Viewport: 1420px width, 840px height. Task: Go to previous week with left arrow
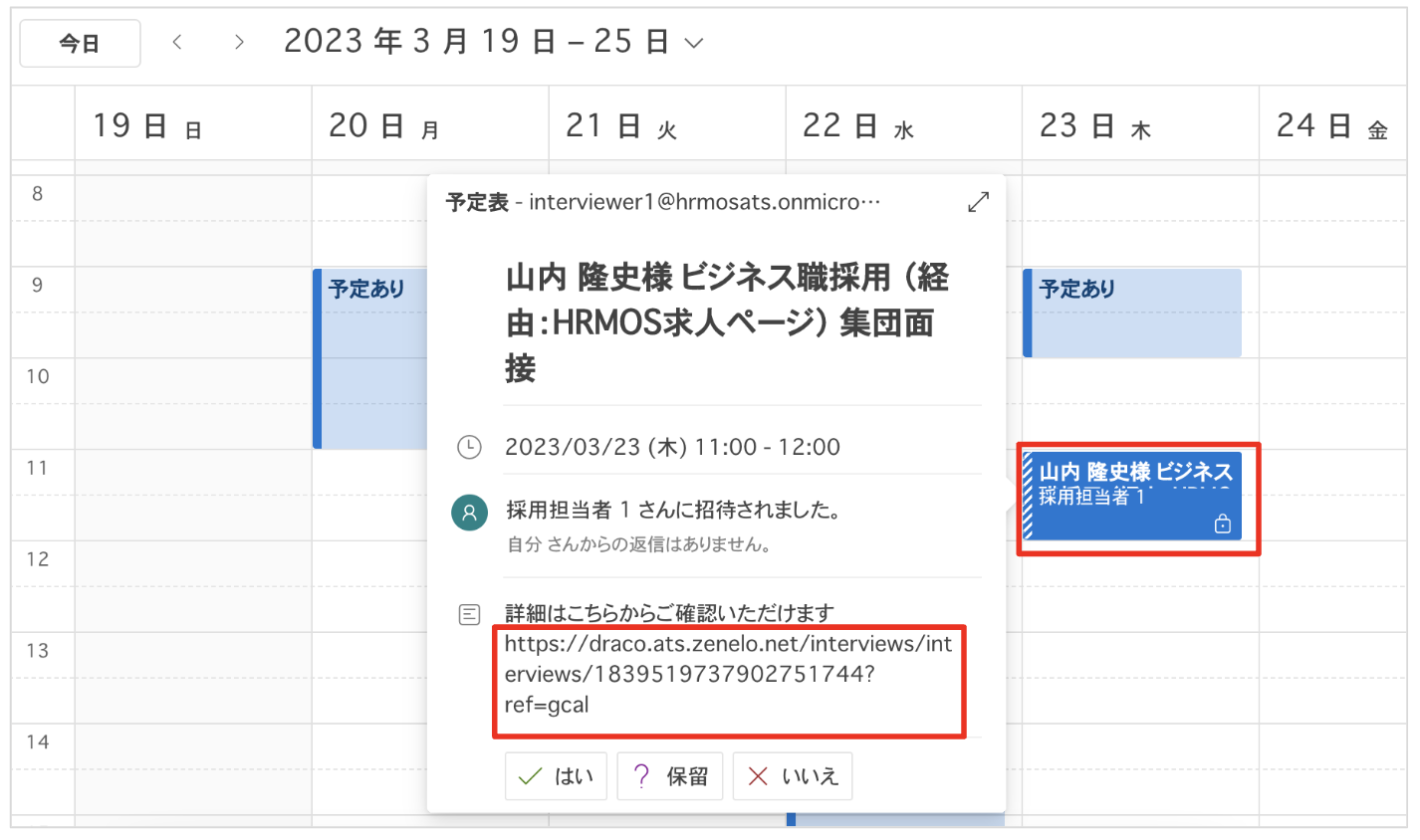coord(177,42)
